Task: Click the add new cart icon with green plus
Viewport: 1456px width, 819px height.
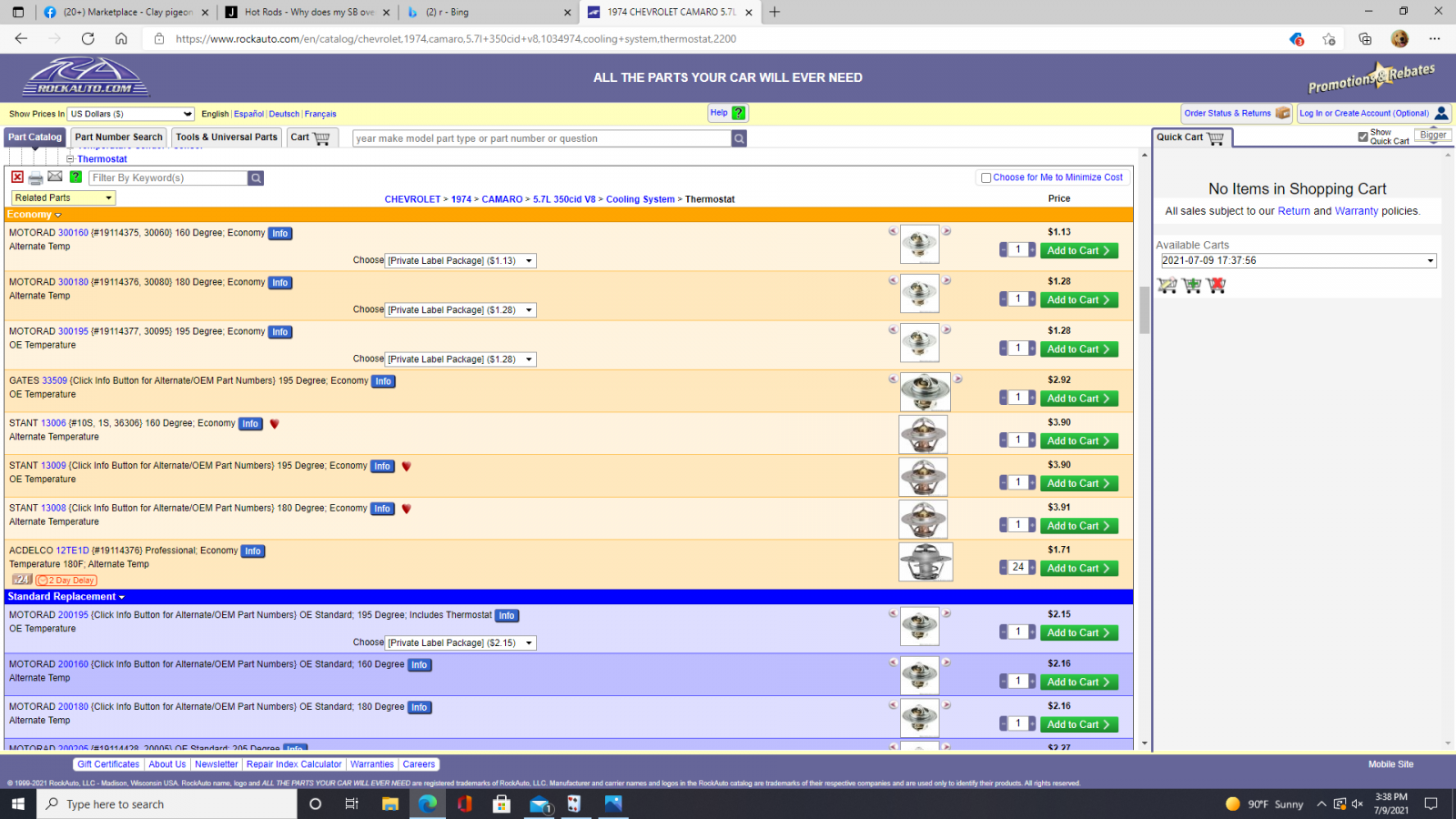Action: coord(1192,286)
